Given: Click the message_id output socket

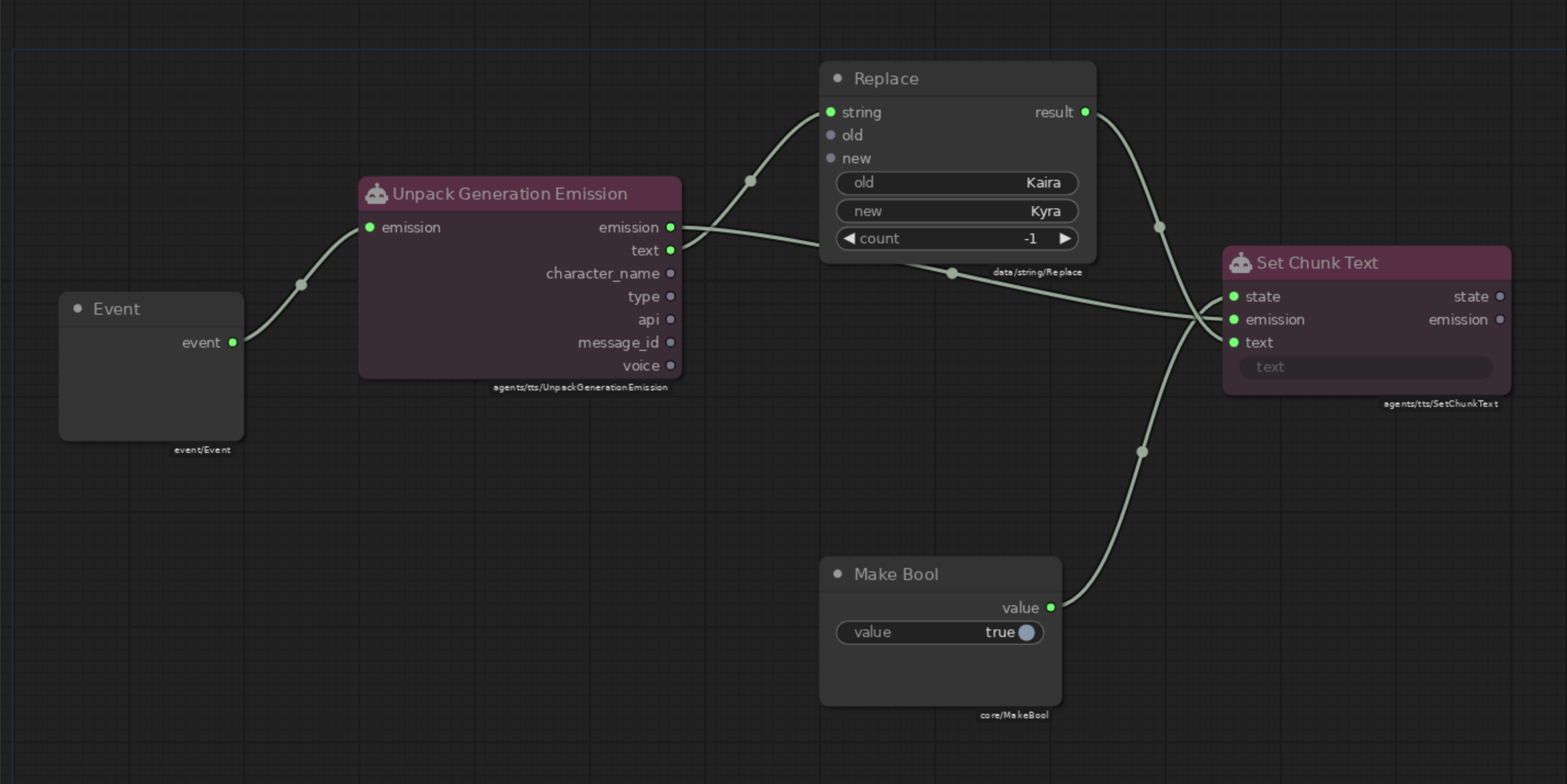Looking at the screenshot, I should [671, 343].
